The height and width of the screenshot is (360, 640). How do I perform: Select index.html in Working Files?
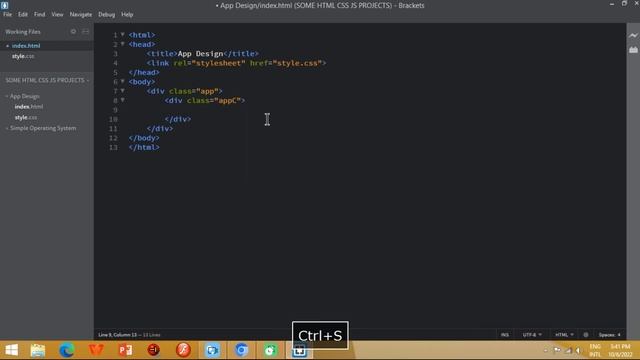pos(47,46)
